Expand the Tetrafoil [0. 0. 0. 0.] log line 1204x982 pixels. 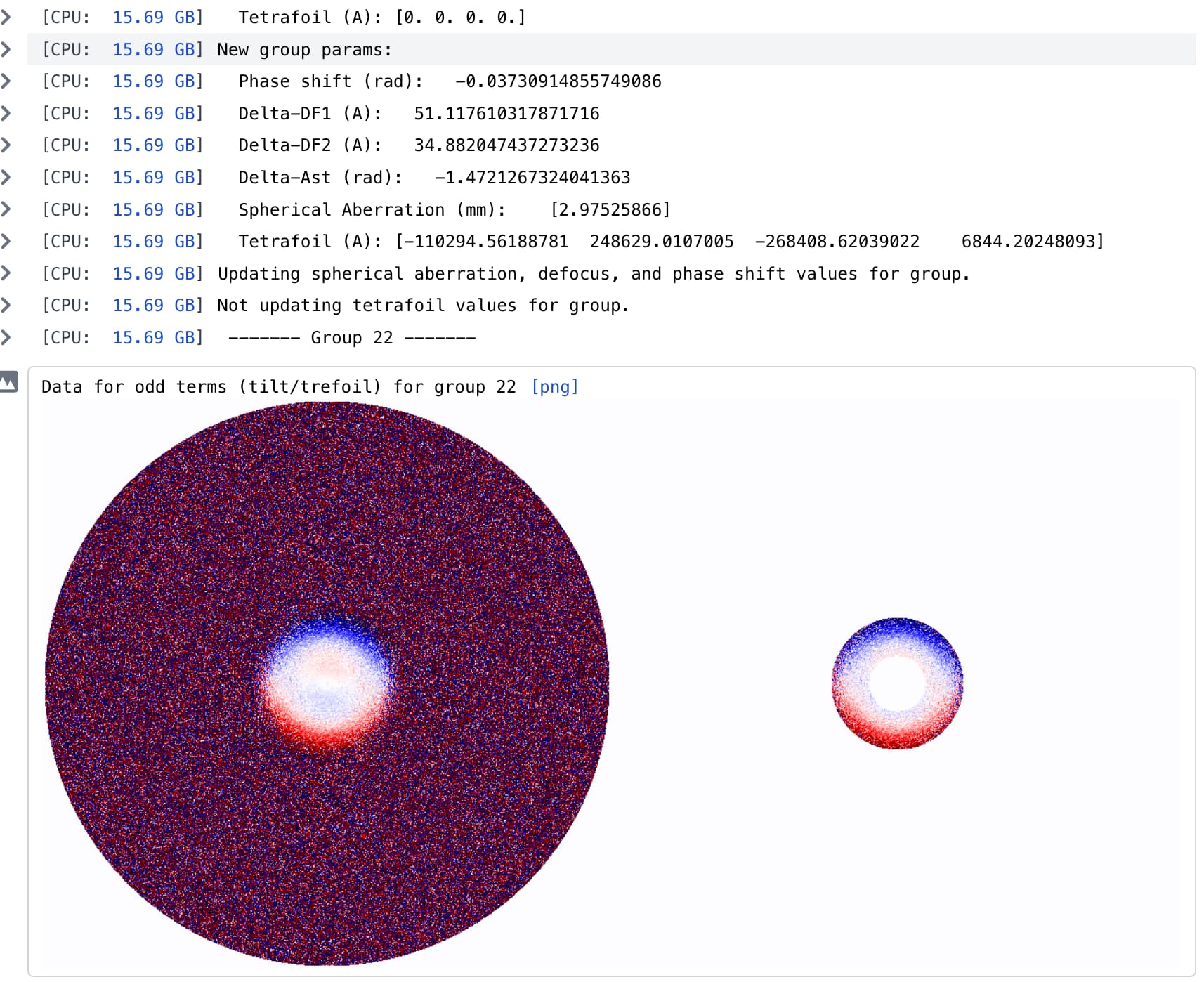[x=6, y=17]
